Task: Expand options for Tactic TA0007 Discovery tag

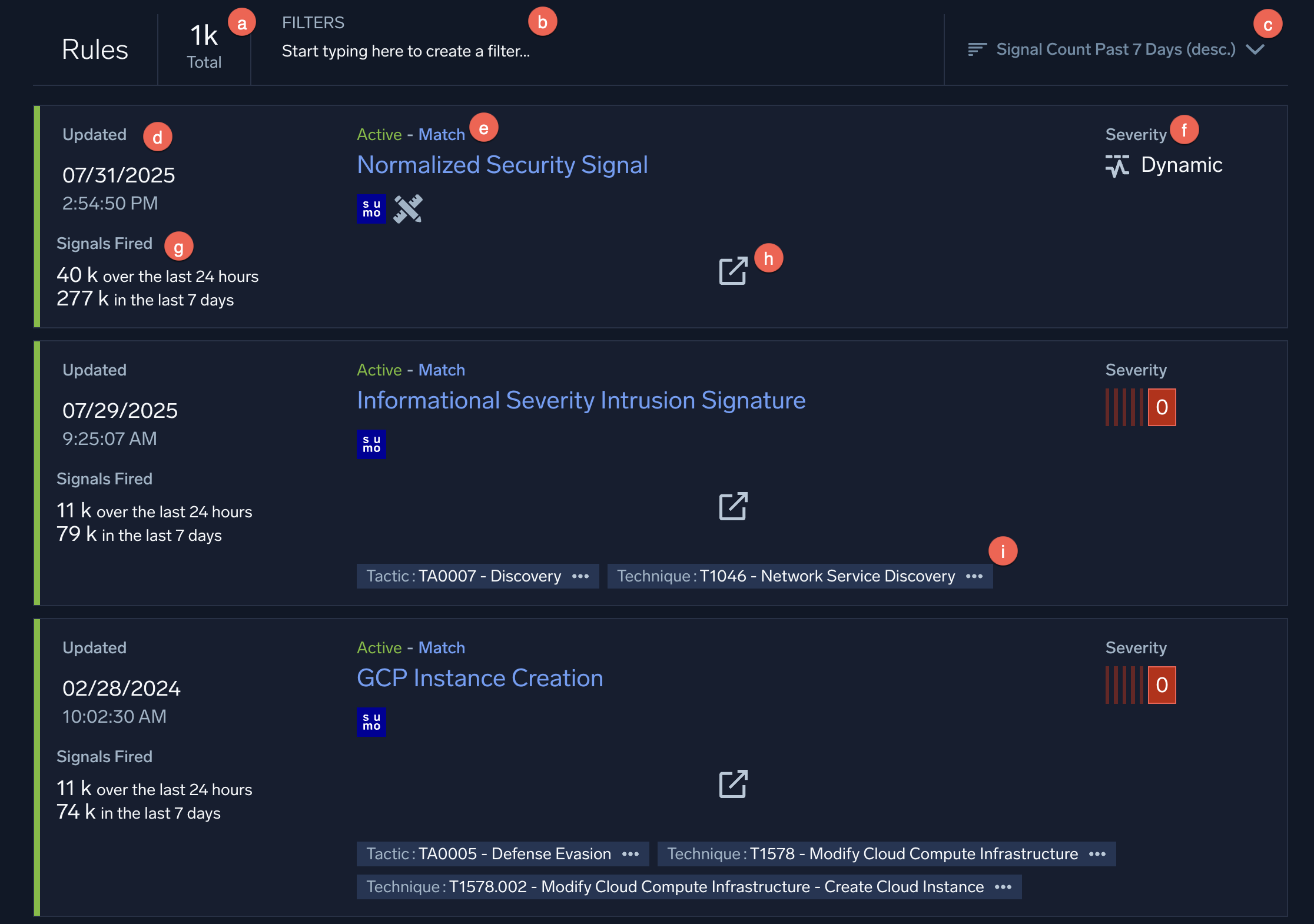Action: pos(580,576)
